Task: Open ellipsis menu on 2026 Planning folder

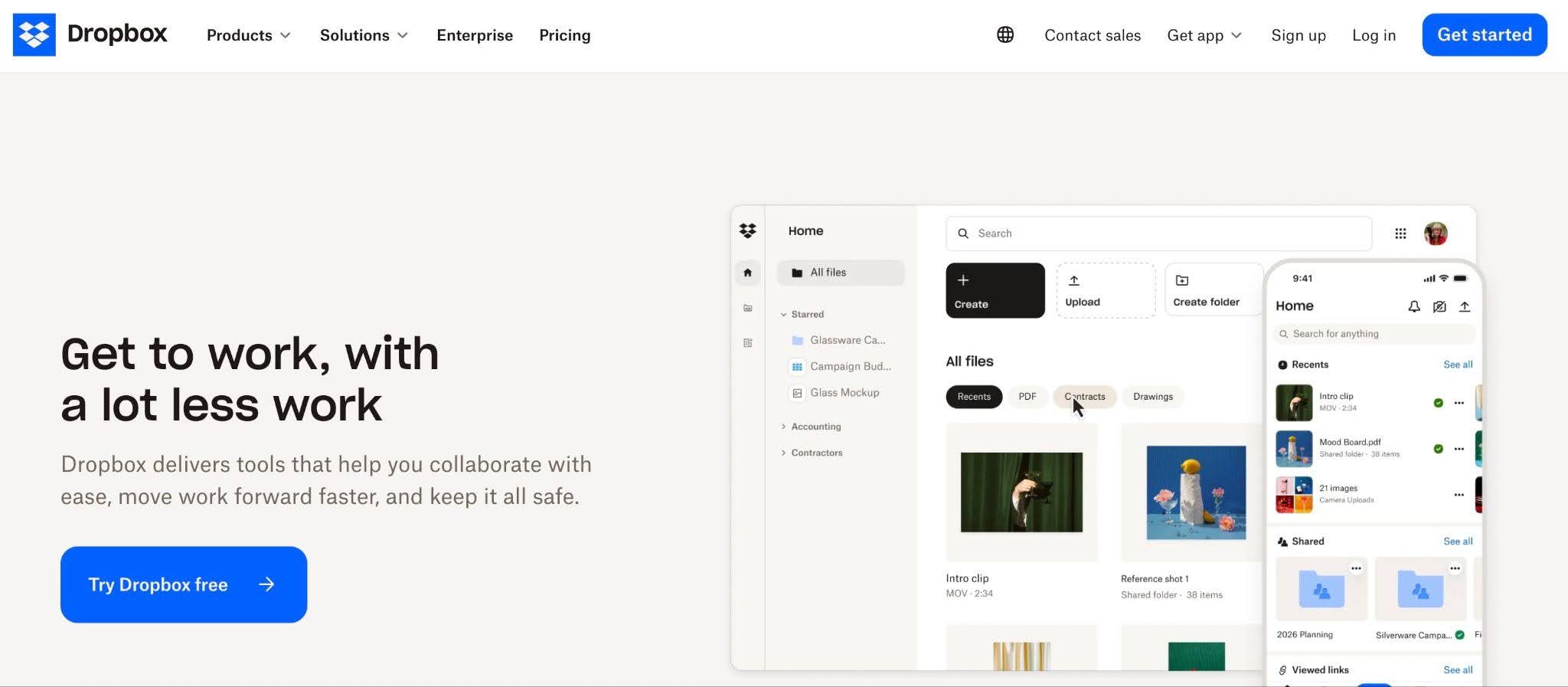Action: pyautogui.click(x=1356, y=568)
